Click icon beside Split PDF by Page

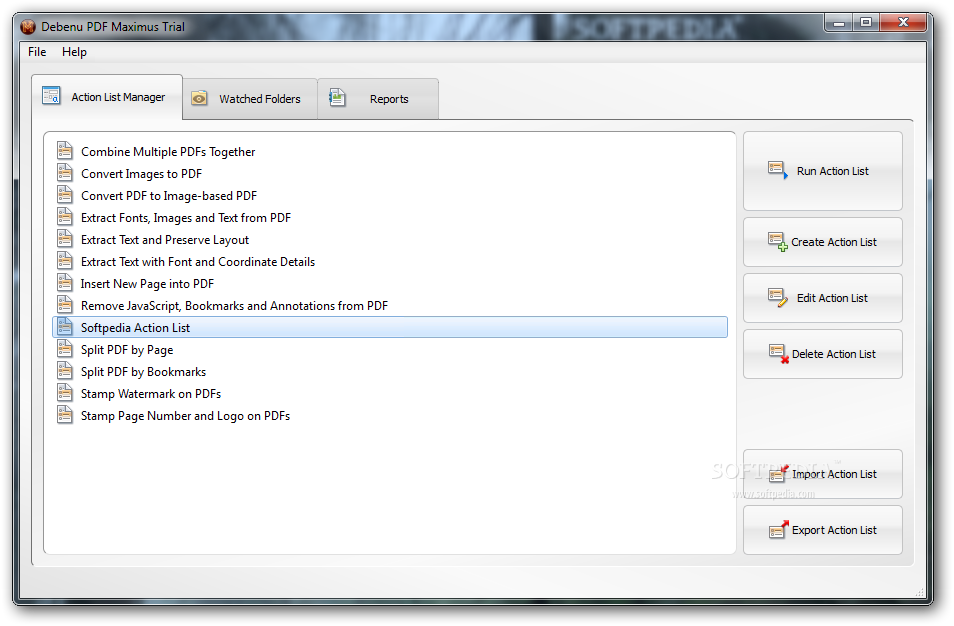64,349
